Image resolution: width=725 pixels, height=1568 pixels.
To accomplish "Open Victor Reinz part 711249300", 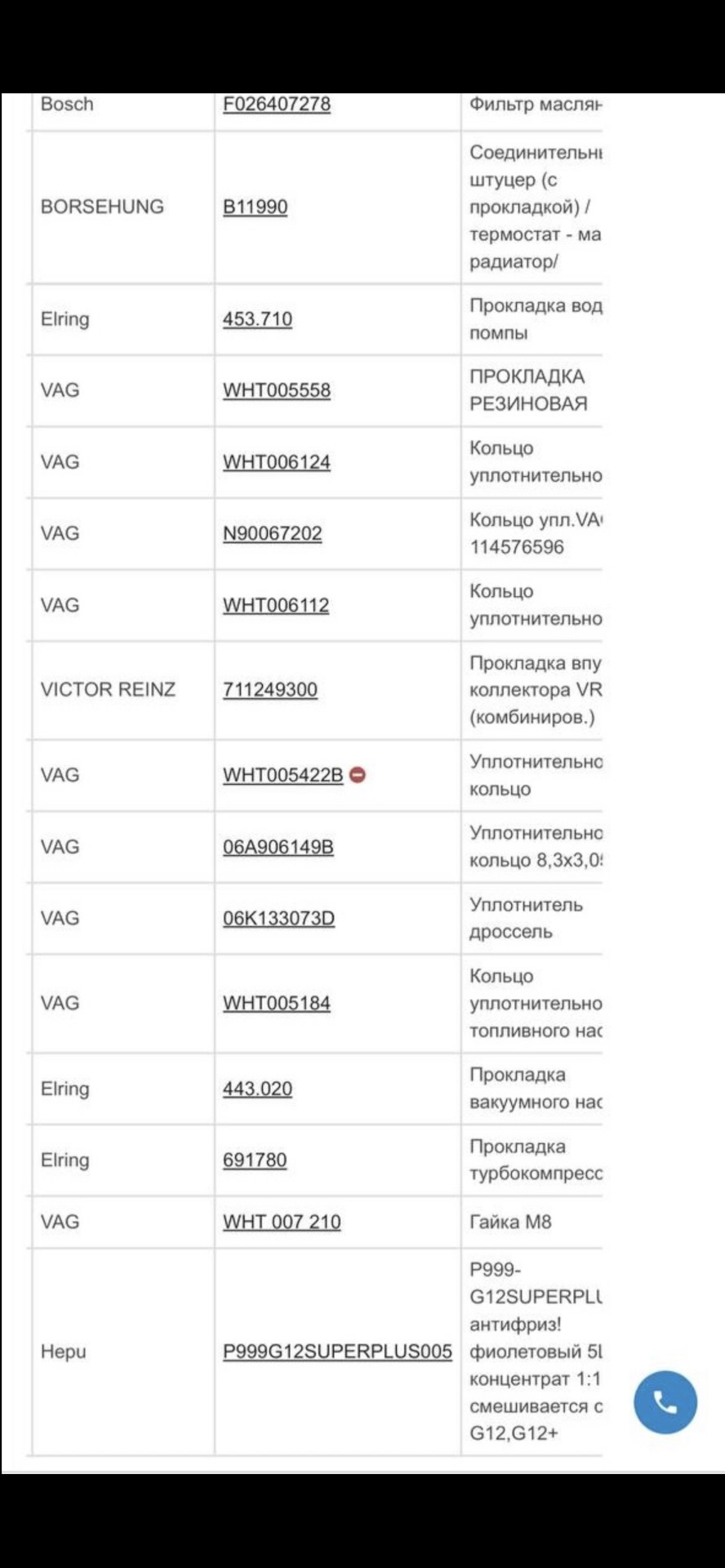I will click(x=270, y=689).
